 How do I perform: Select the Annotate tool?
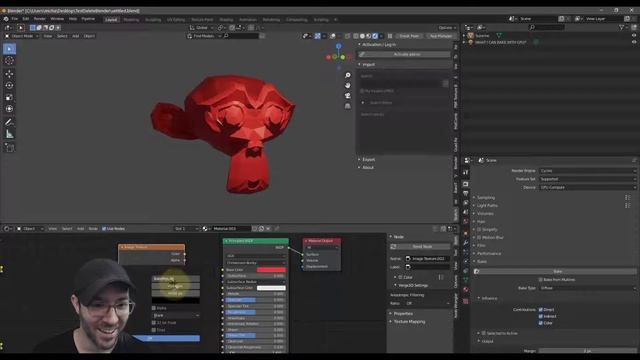[x=9, y=122]
